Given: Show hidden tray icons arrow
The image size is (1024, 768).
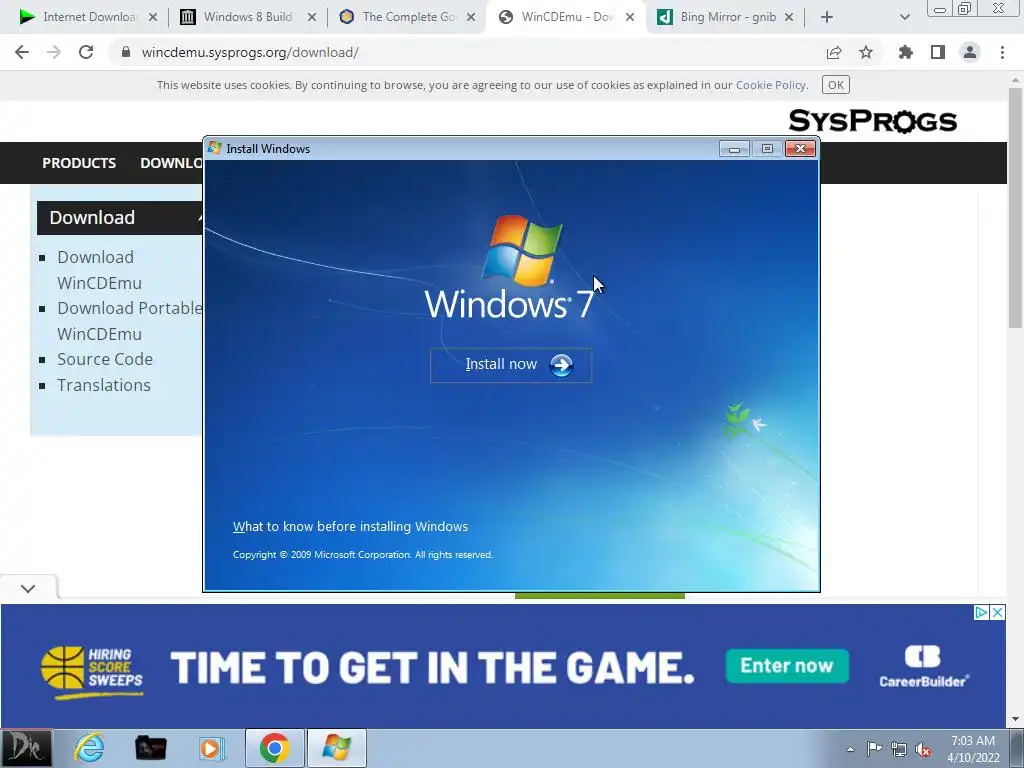Looking at the screenshot, I should click(850, 749).
